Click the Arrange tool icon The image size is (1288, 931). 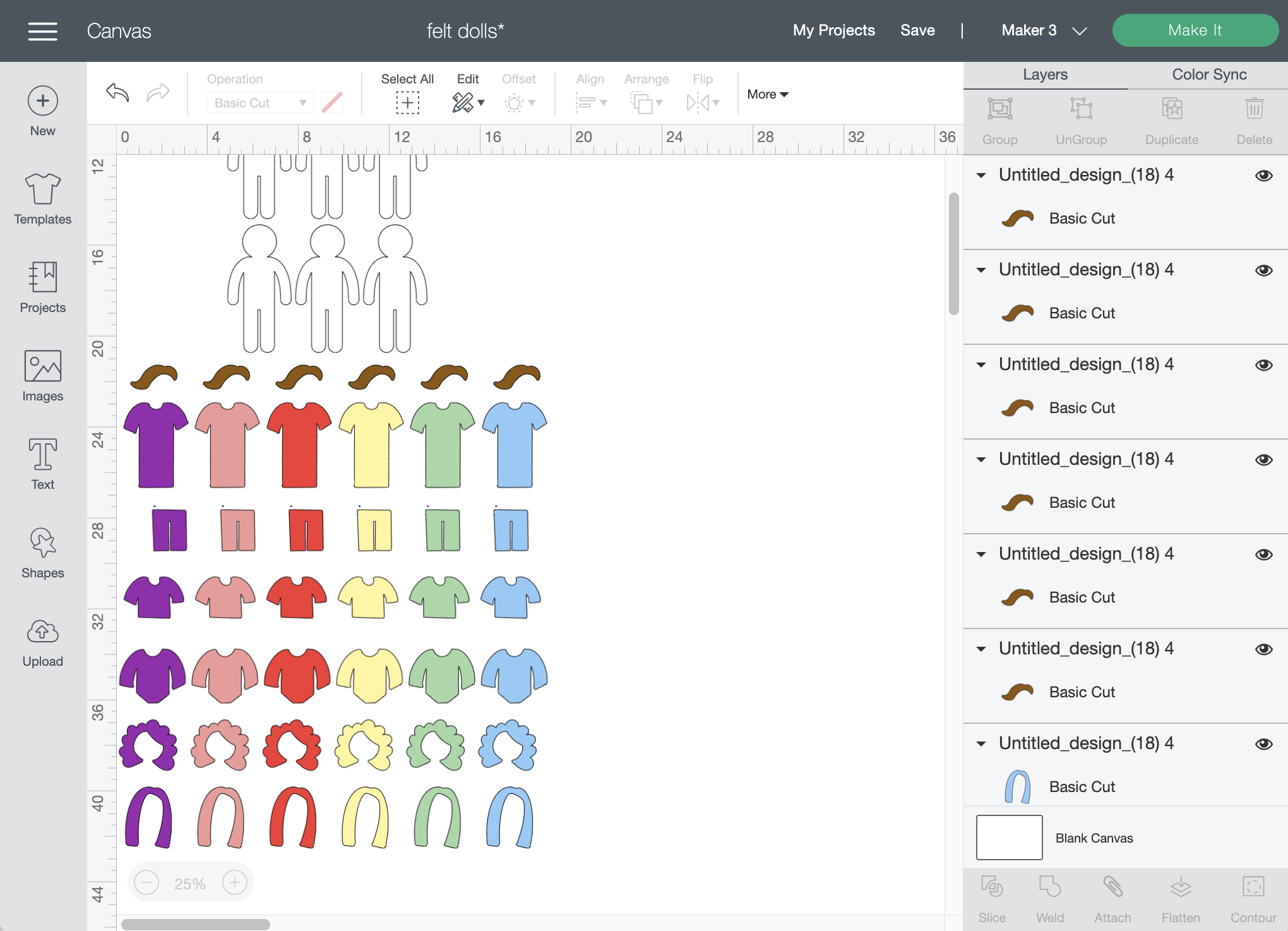[x=647, y=102]
